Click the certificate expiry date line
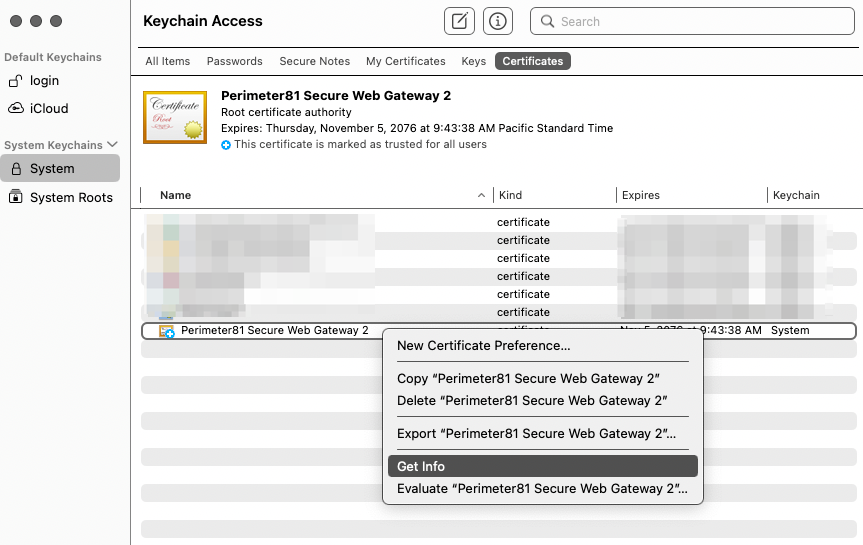Screen dimensions: 863x545 pyautogui.click(x=417, y=128)
